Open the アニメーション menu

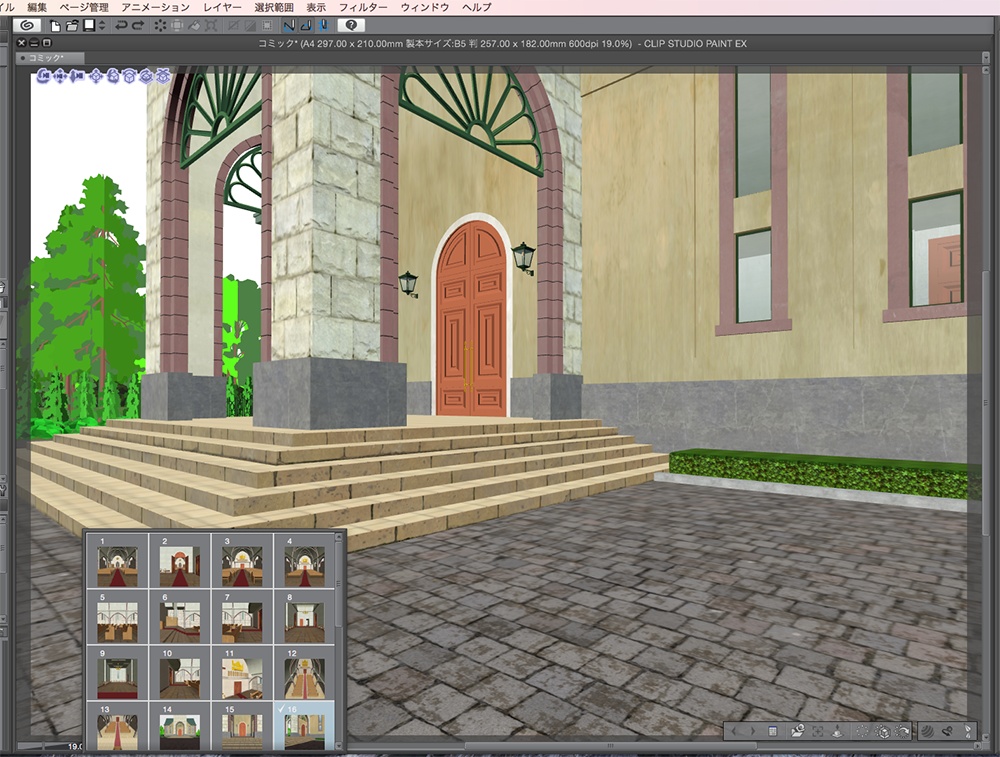coord(155,7)
